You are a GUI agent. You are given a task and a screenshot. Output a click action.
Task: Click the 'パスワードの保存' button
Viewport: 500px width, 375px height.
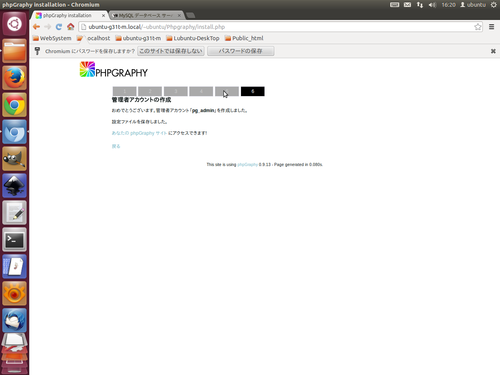[x=241, y=51]
